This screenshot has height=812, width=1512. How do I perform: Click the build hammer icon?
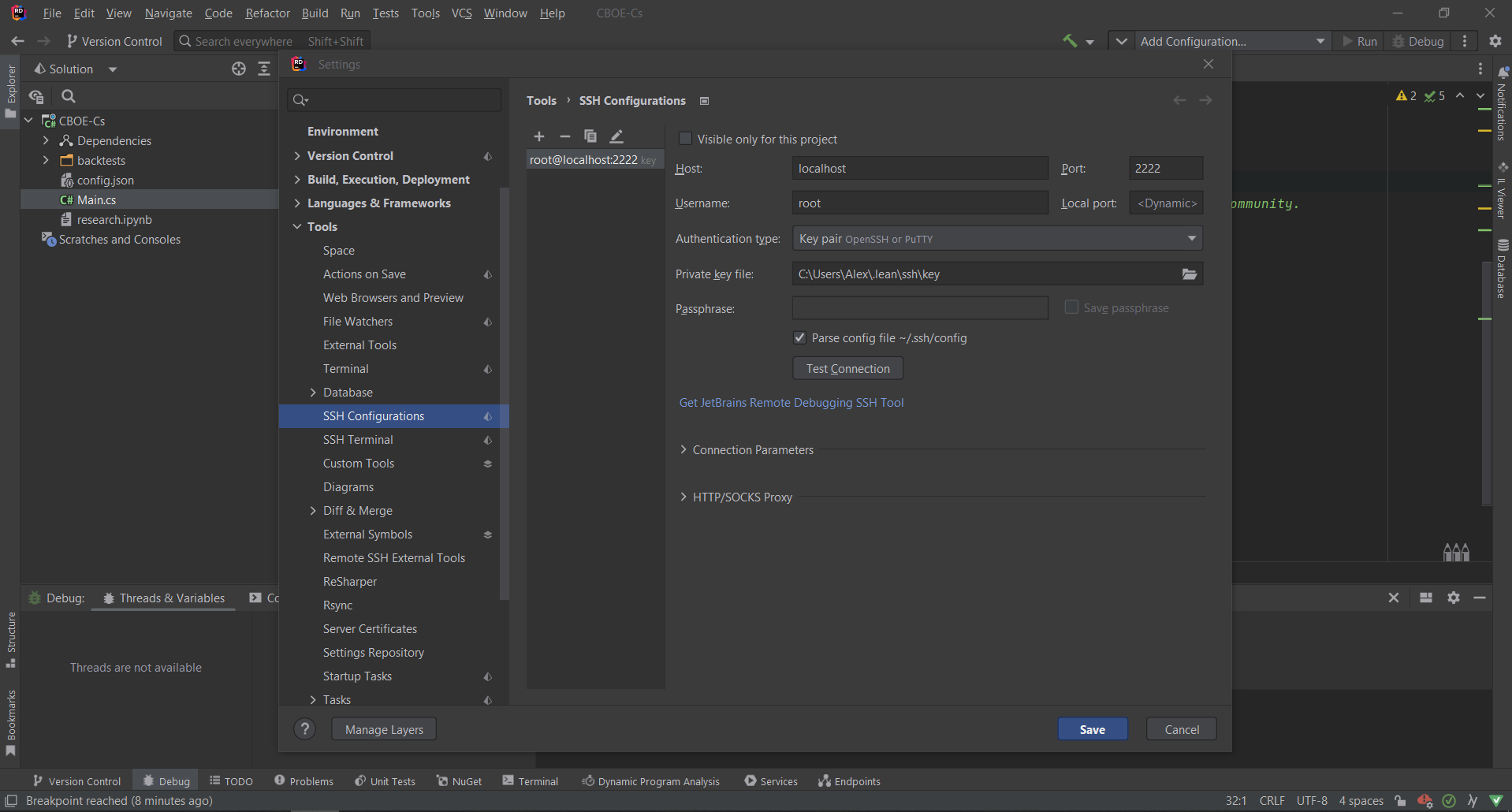[x=1070, y=41]
